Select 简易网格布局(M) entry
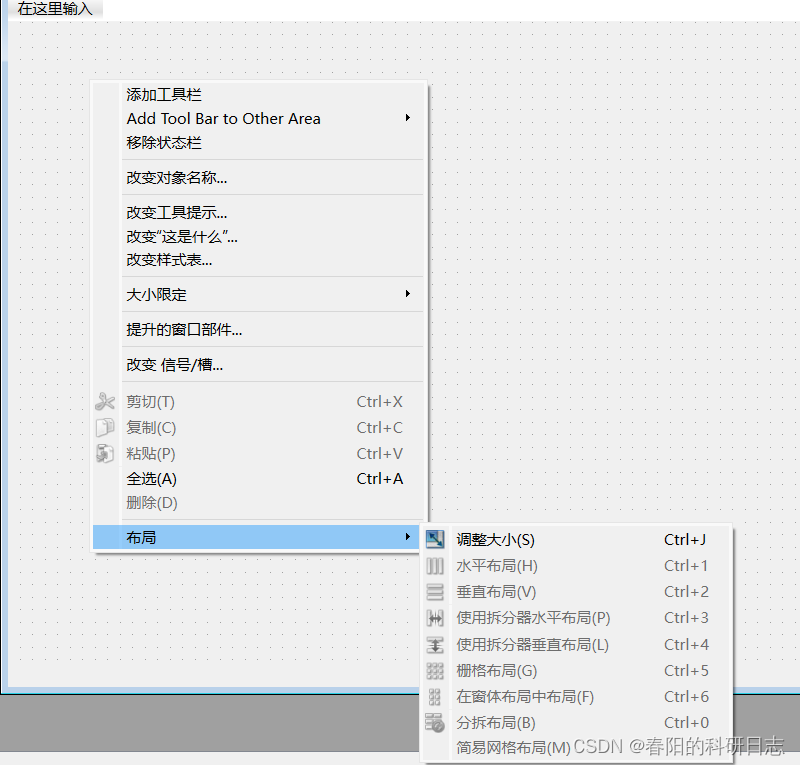The height and width of the screenshot is (765, 800). pos(576,748)
